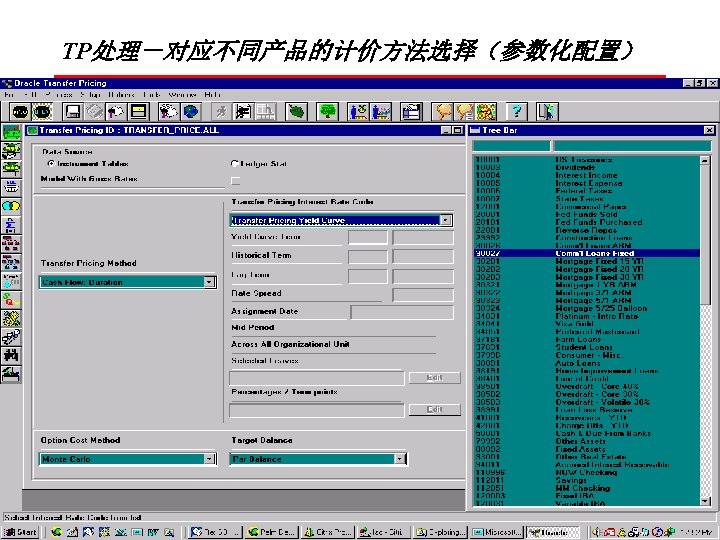
Task: Click the red hierarchy sidebar icon
Action: click(x=11, y=243)
